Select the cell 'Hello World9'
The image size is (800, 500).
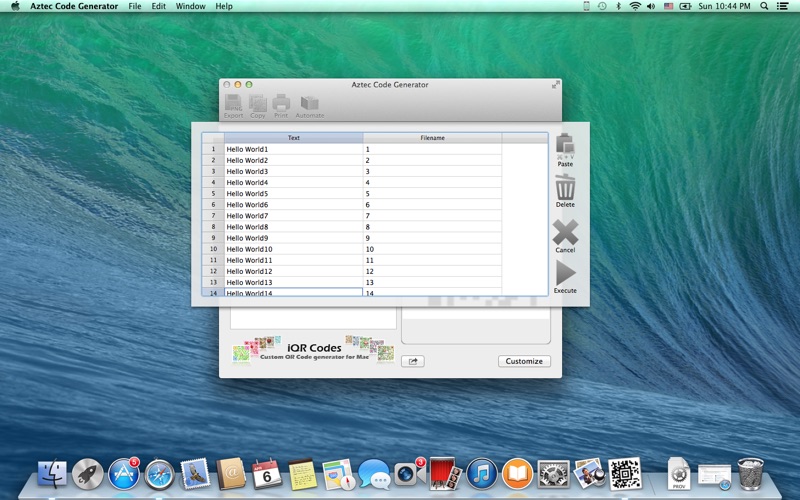[x=293, y=238]
